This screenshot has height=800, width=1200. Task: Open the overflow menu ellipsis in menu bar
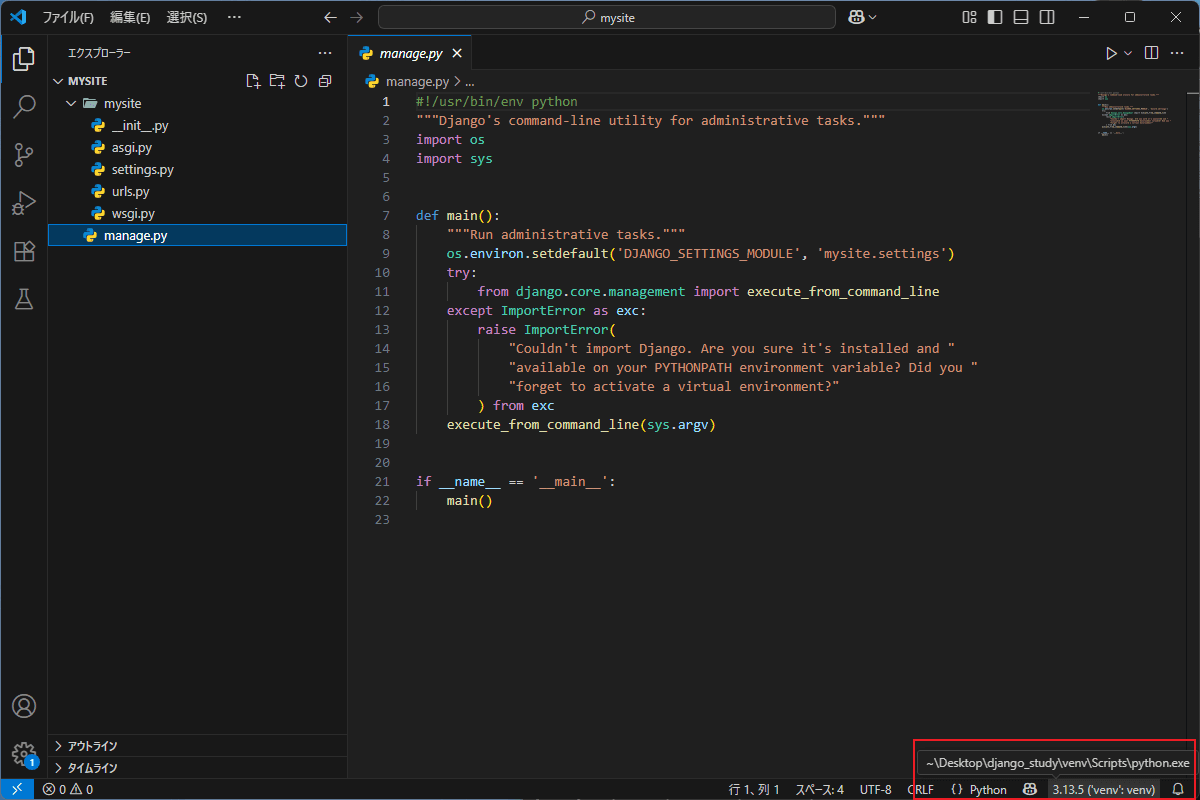pos(233,17)
